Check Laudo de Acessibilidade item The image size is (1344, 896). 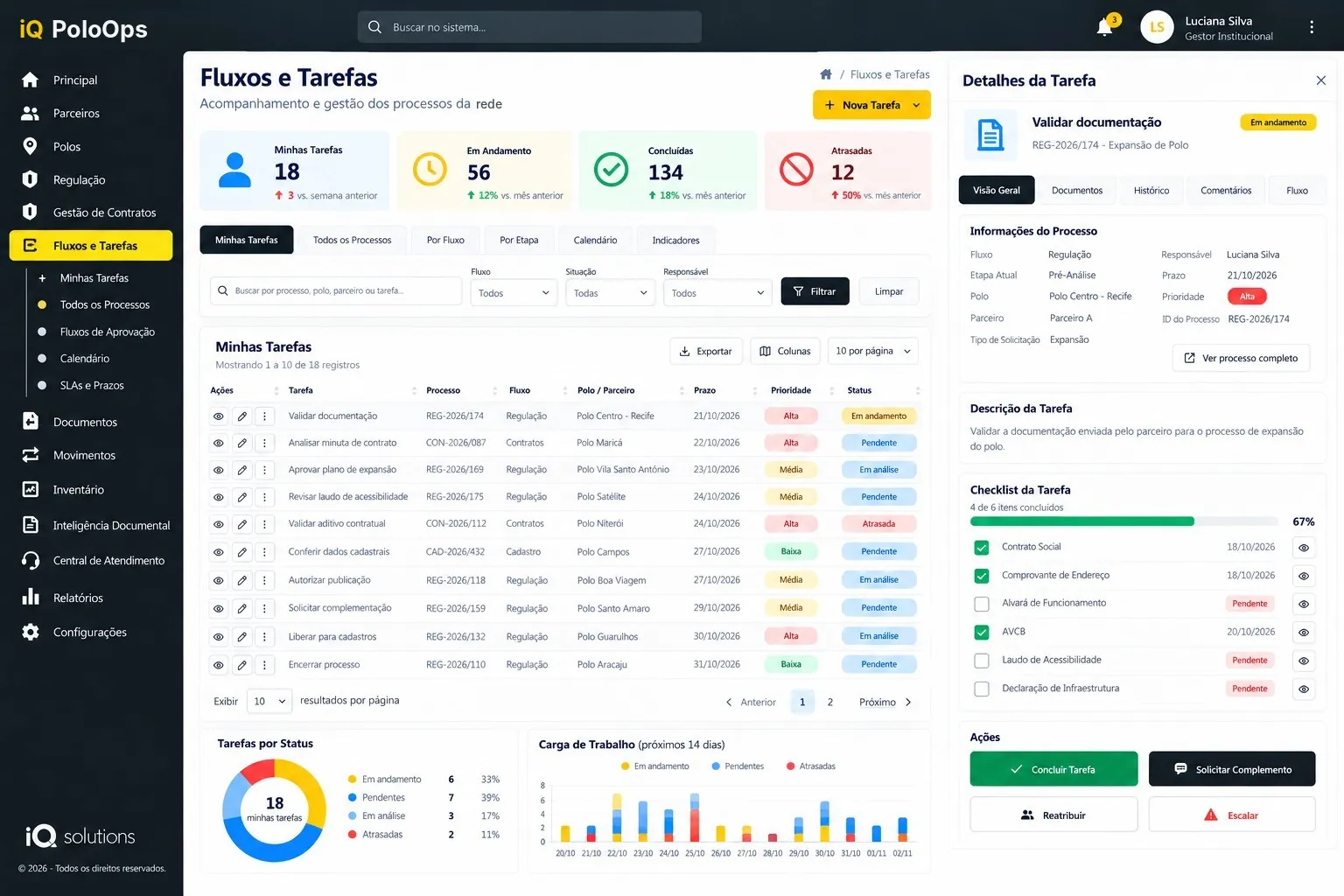click(x=982, y=661)
